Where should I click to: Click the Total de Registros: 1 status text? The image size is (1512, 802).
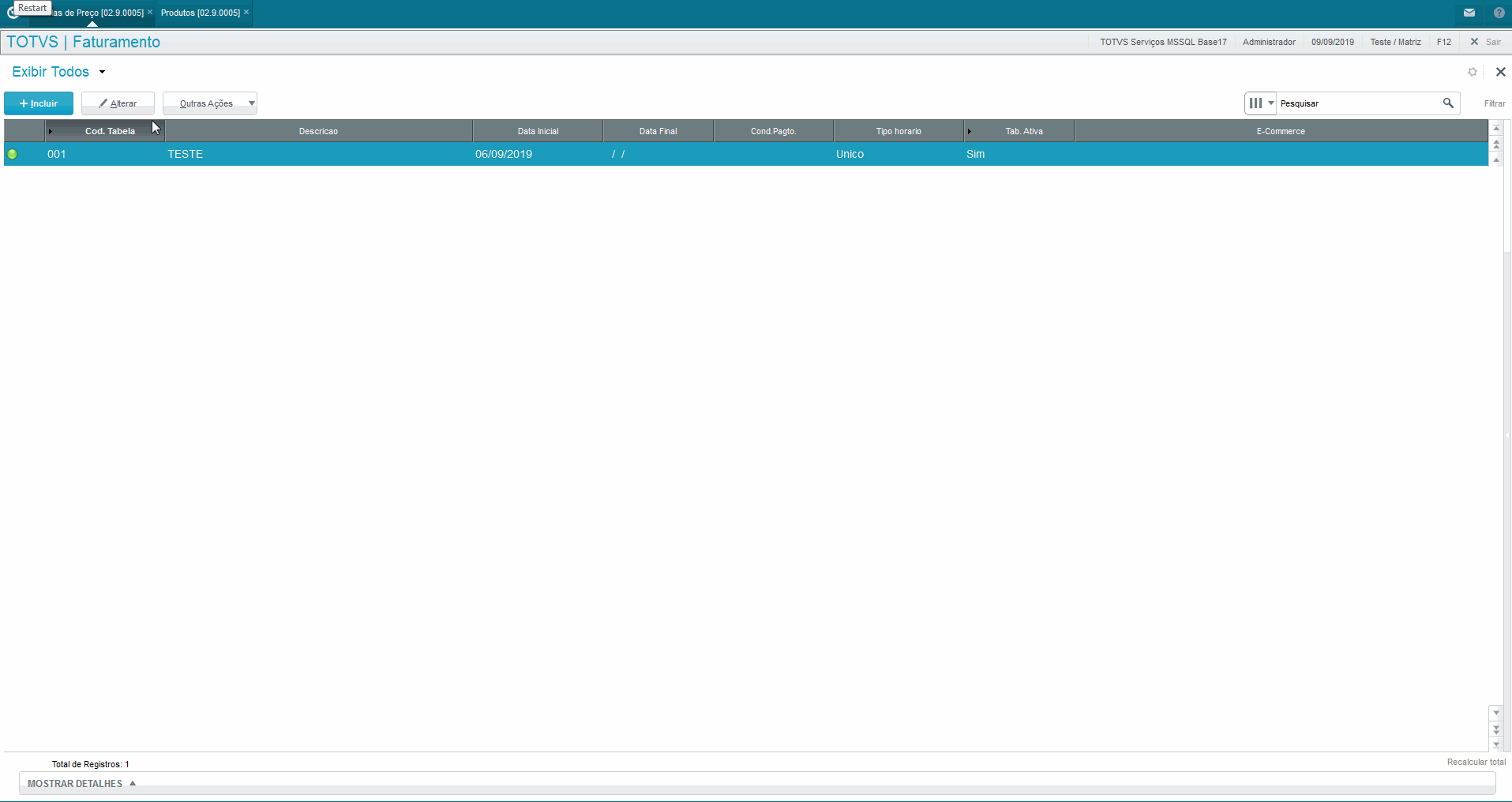[x=91, y=764]
